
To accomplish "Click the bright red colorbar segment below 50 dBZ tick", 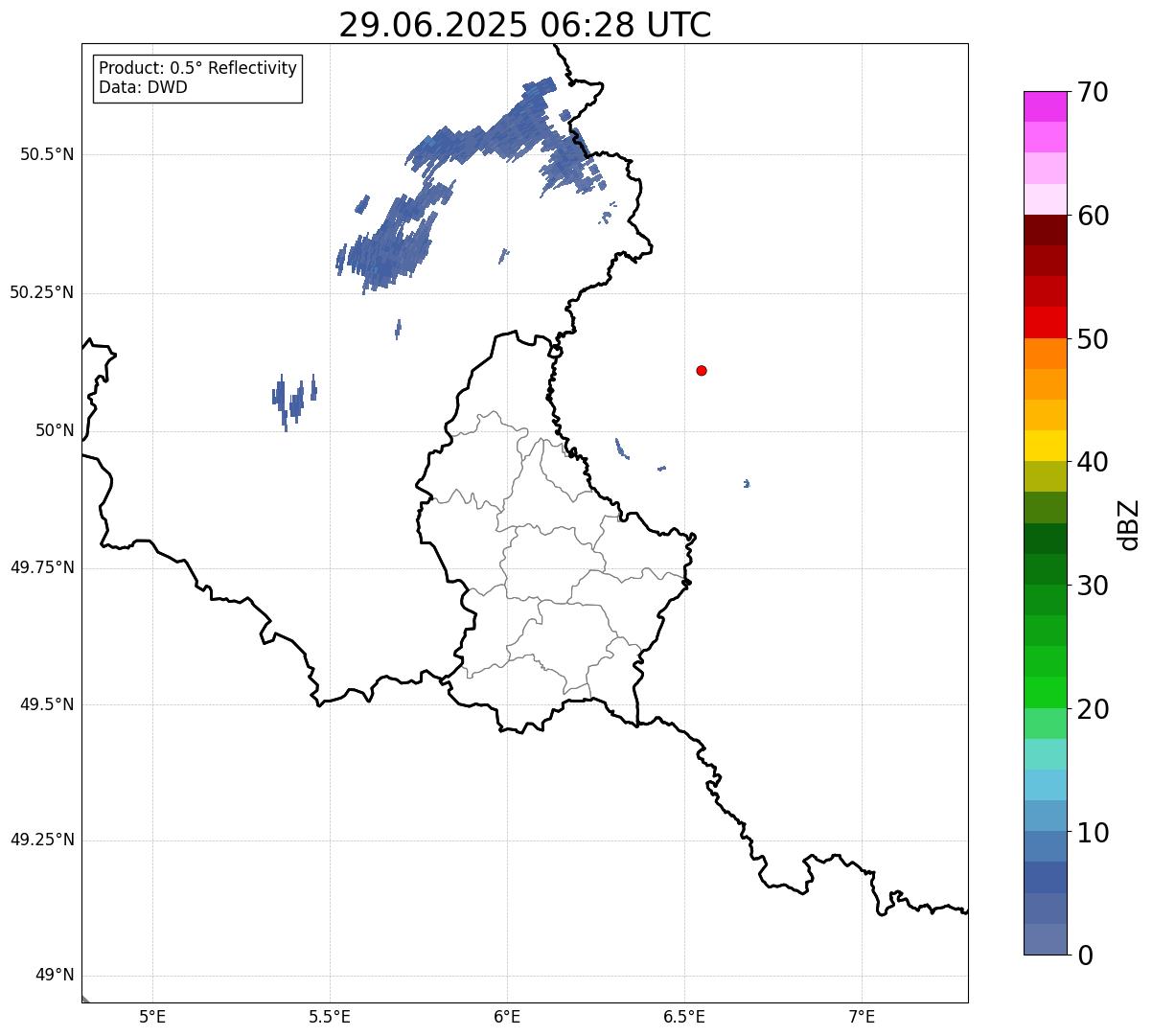I will click(1046, 322).
